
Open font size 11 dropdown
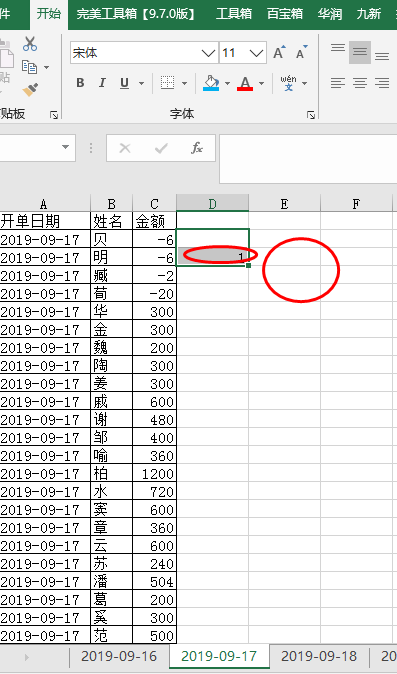(x=257, y=53)
